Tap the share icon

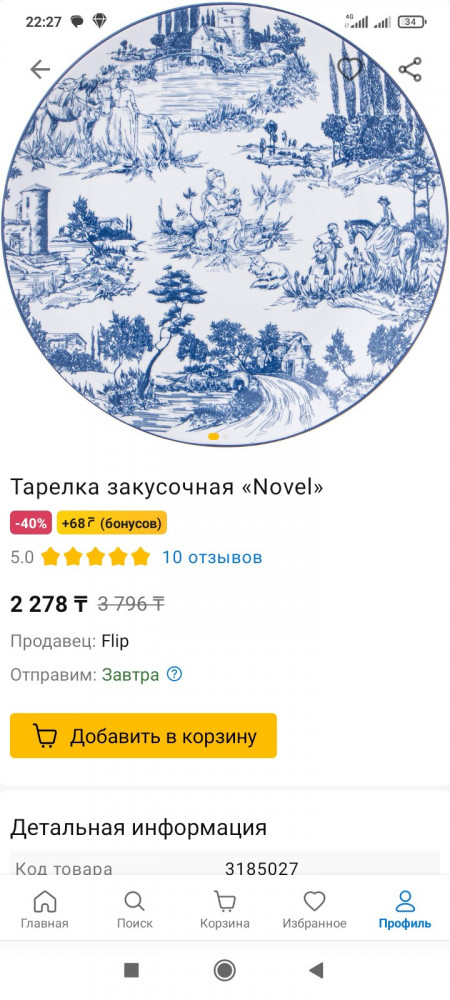pos(410,70)
